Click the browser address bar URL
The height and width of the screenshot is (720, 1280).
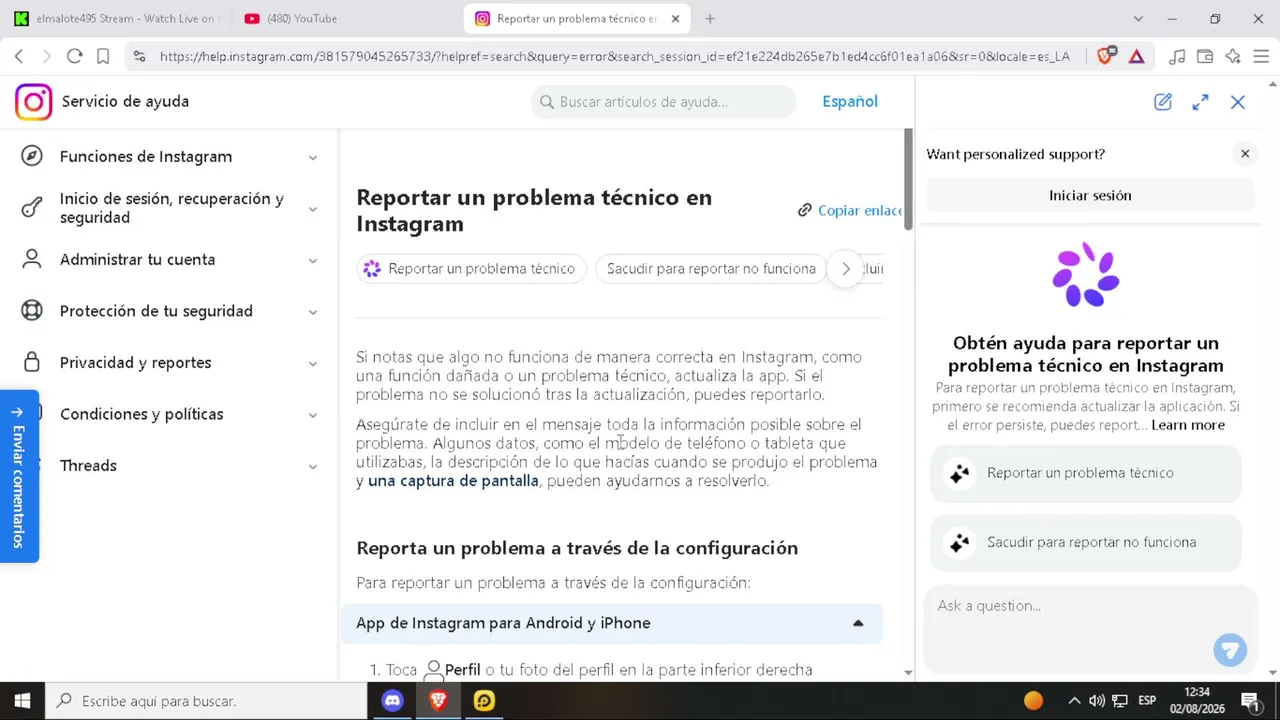(x=615, y=57)
